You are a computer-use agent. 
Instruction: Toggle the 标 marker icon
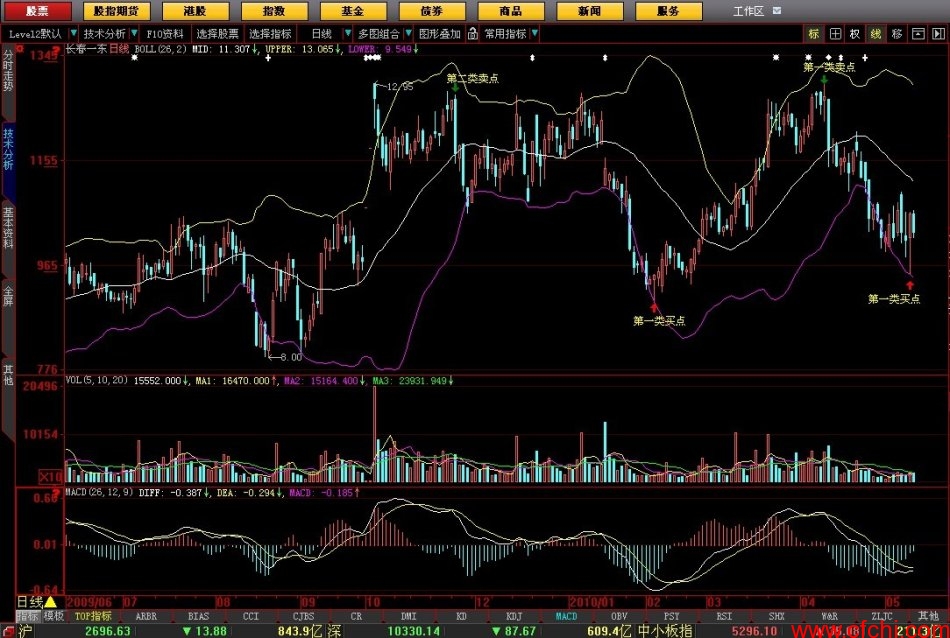[813, 34]
